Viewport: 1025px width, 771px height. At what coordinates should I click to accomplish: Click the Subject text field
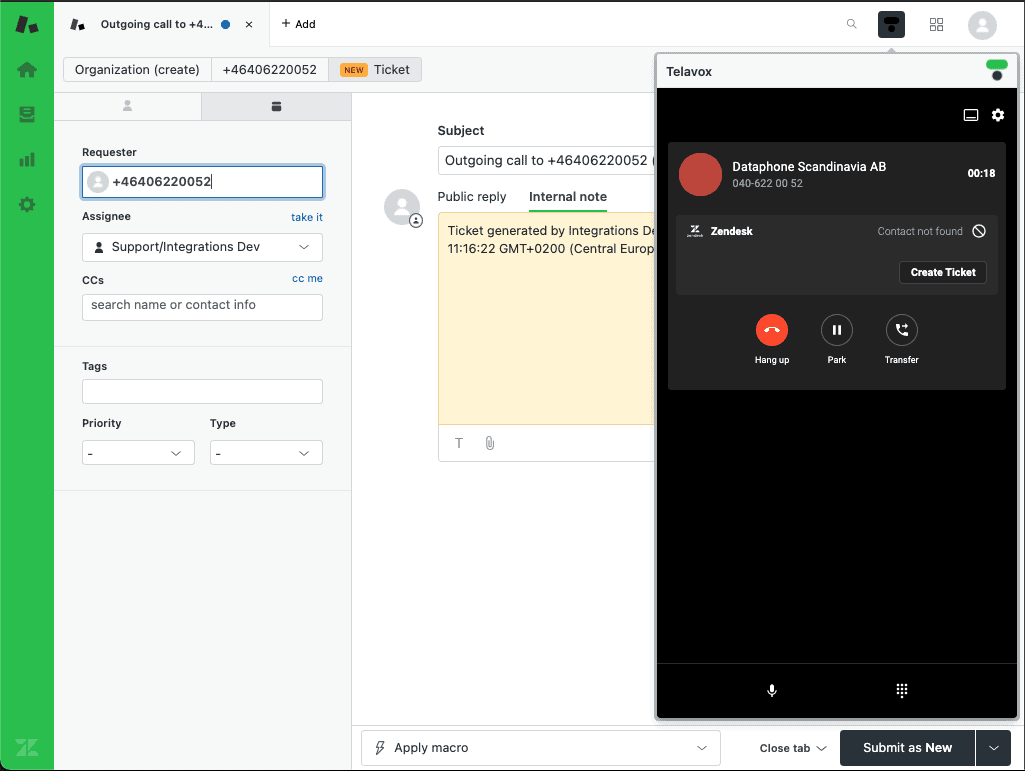[546, 161]
